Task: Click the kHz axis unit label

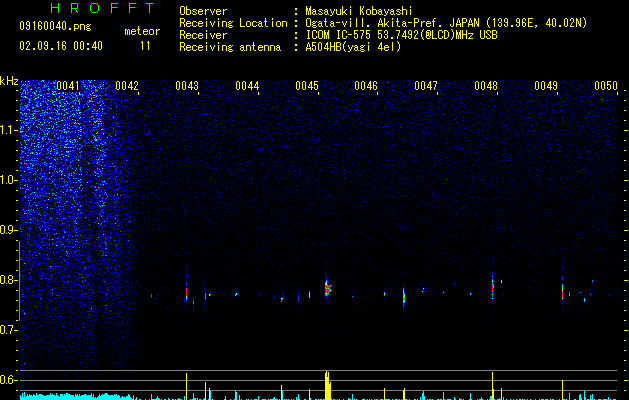Action: (x=9, y=81)
